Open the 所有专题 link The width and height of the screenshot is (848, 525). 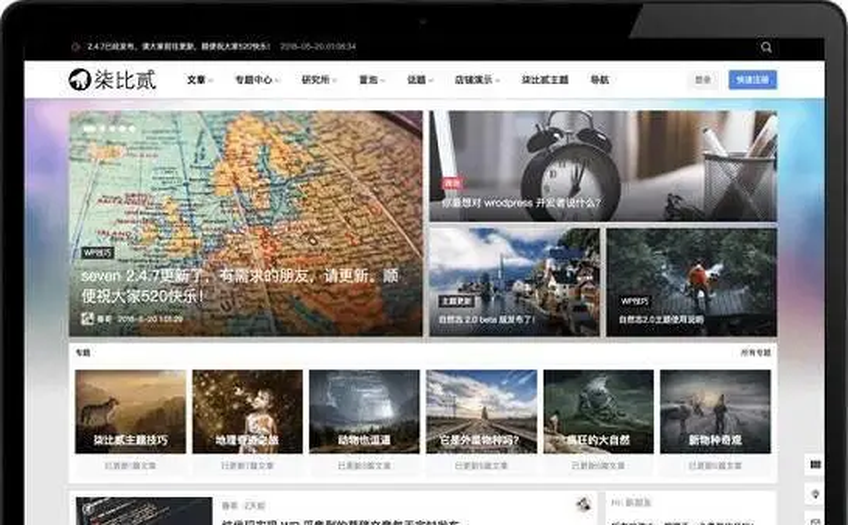click(x=756, y=353)
